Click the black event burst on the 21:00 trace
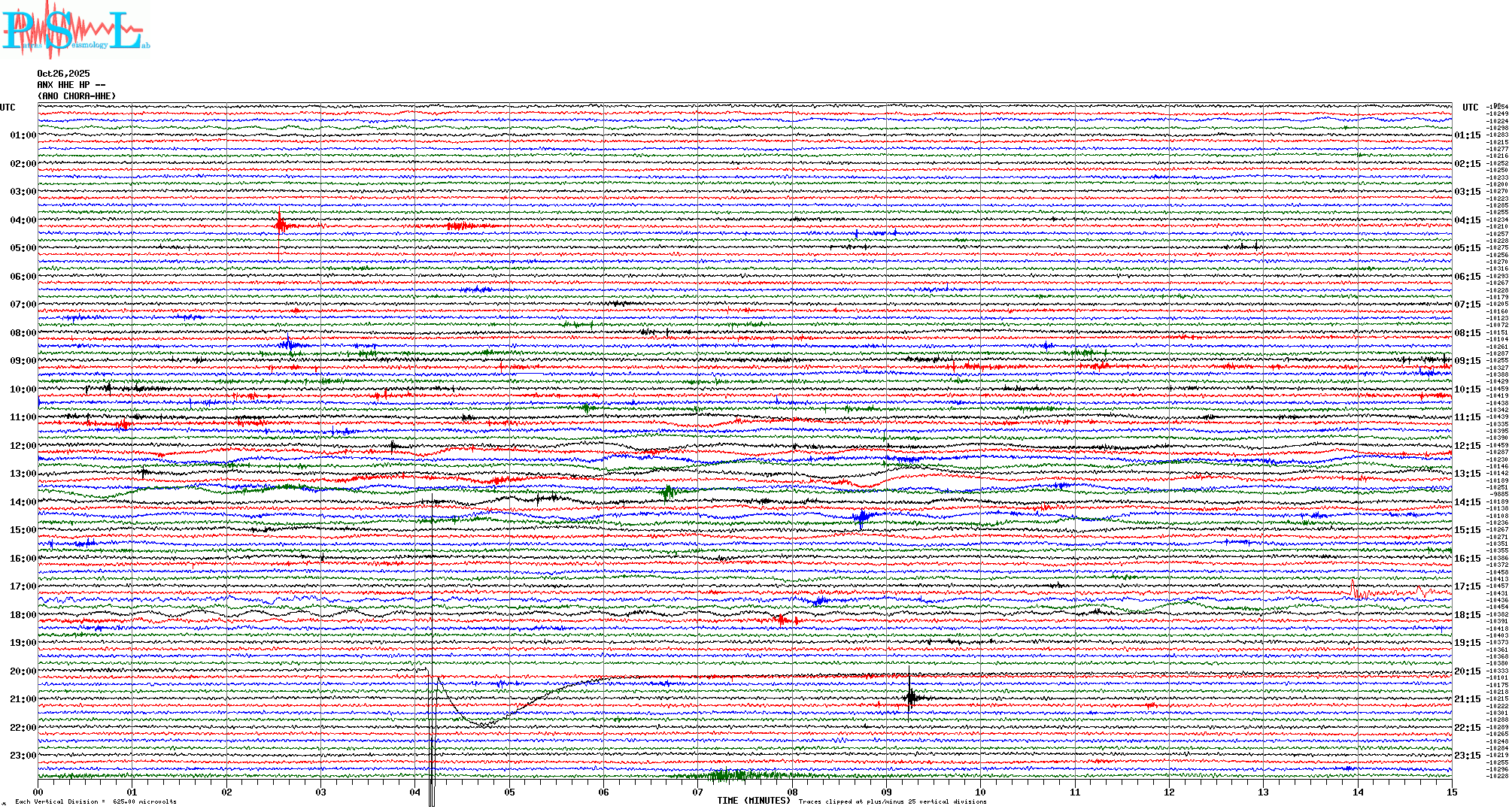Screen dimensions: 1512x812 [910, 698]
